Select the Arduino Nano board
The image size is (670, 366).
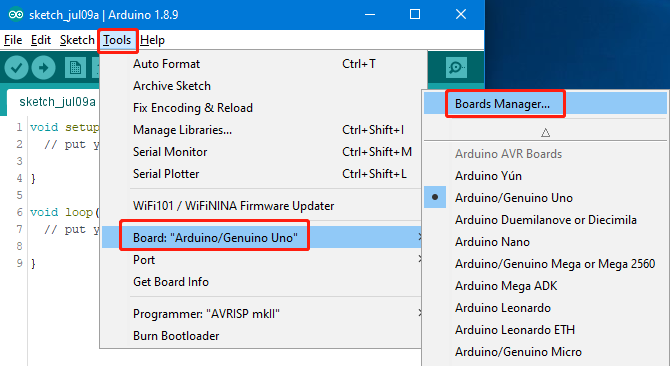coord(545,242)
